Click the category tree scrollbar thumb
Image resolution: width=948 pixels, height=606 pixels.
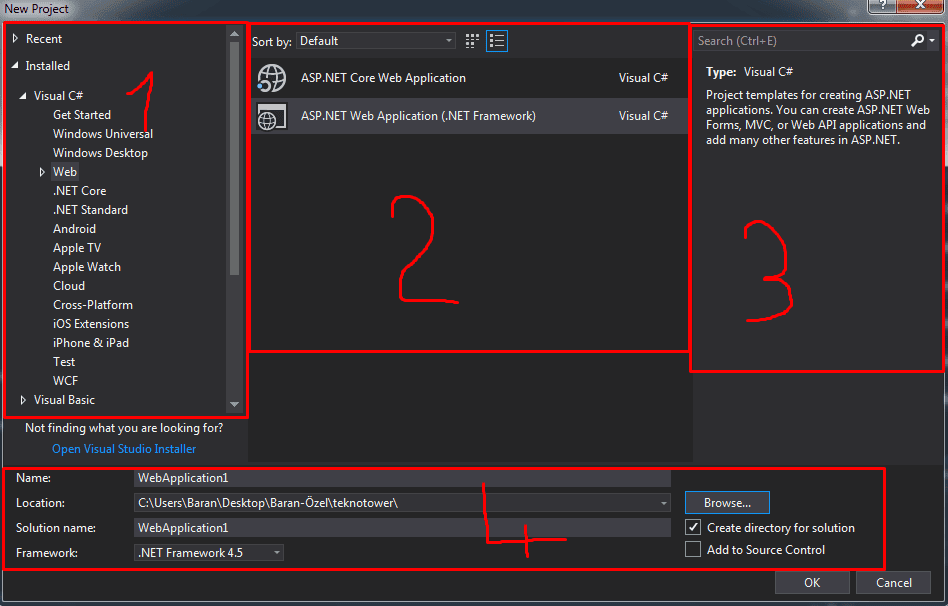click(235, 158)
